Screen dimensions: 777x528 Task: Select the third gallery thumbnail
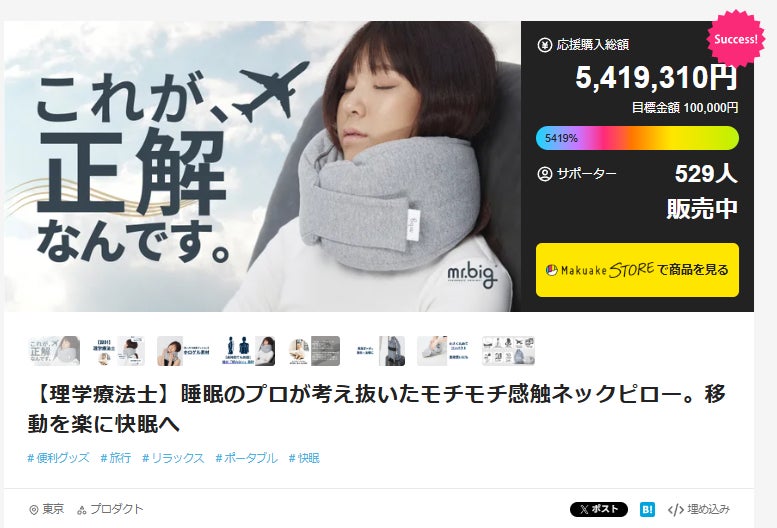(184, 351)
